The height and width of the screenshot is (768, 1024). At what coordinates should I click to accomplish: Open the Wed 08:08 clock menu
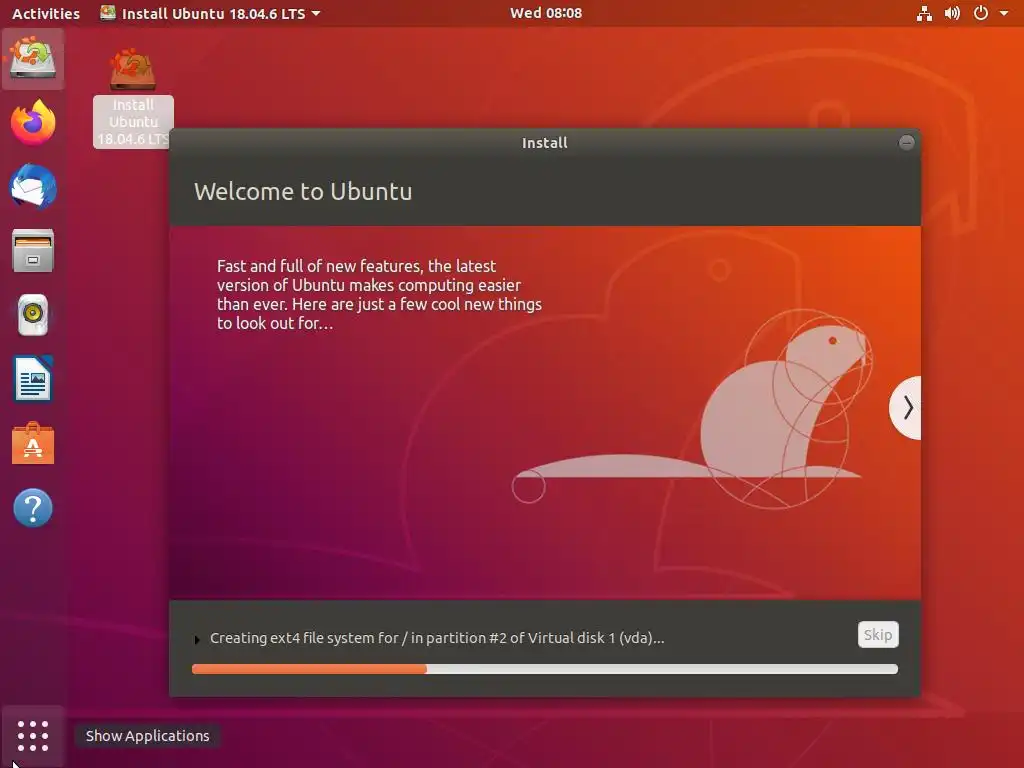coord(546,13)
